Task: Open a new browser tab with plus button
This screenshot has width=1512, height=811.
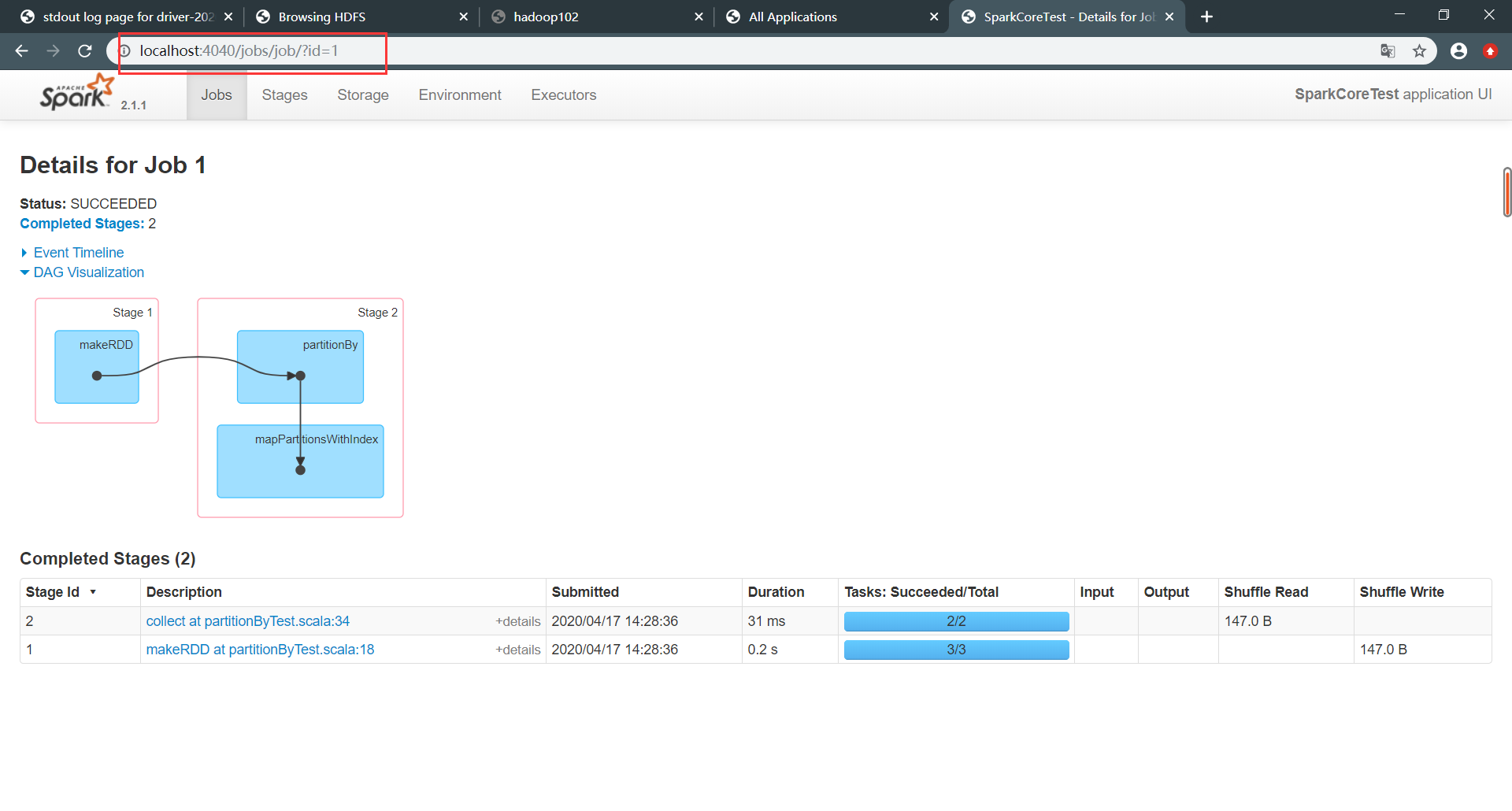Action: coord(1206,17)
